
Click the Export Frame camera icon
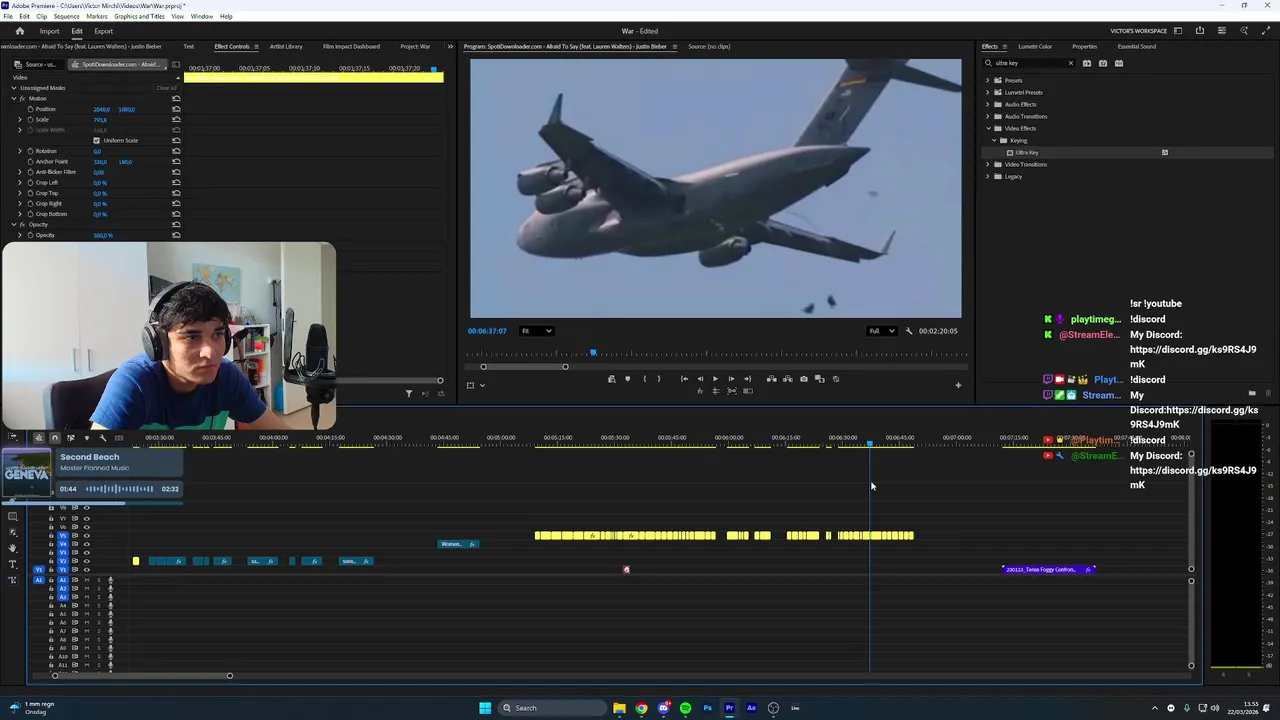pyautogui.click(x=803, y=379)
